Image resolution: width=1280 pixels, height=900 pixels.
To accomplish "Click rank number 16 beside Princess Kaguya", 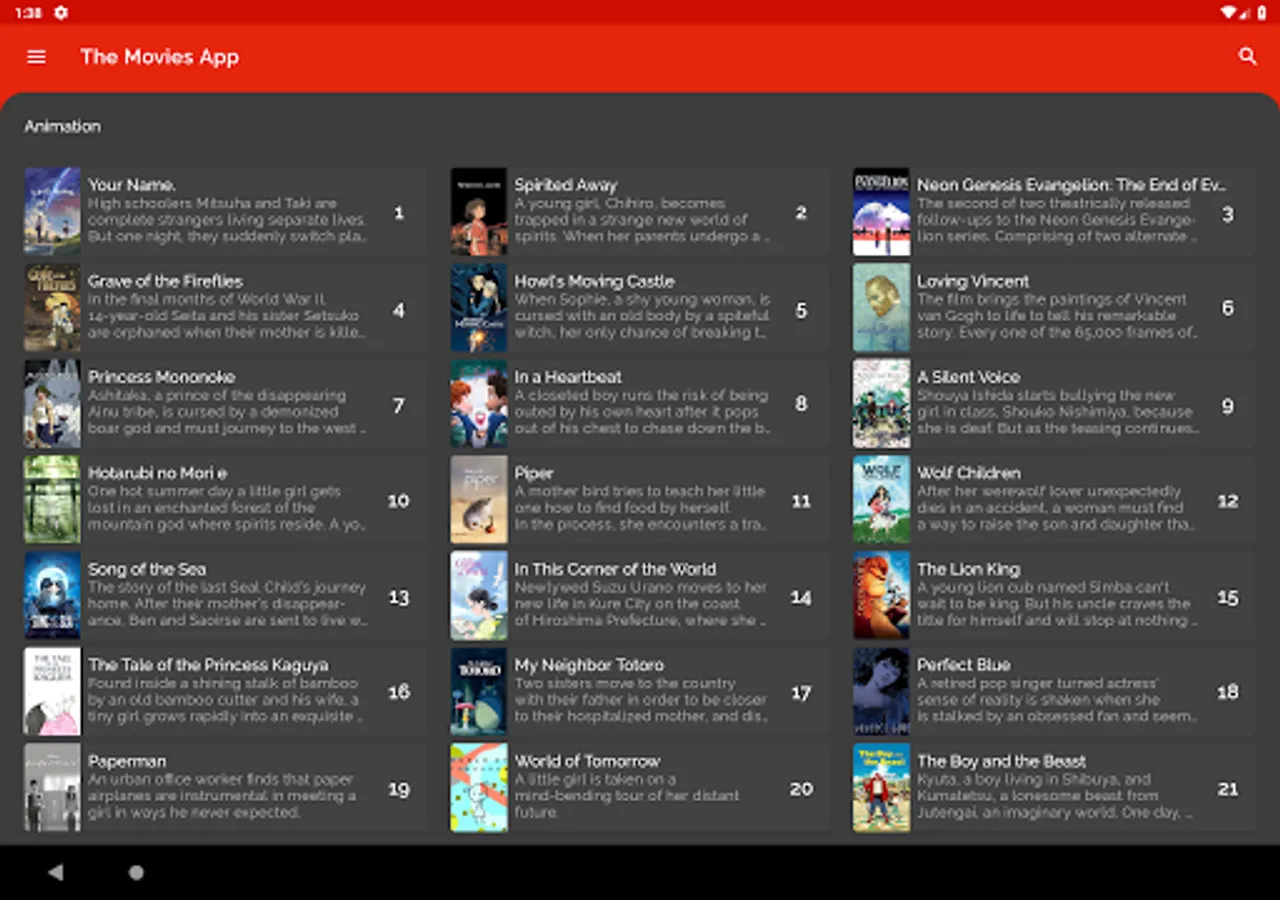I will coord(399,692).
